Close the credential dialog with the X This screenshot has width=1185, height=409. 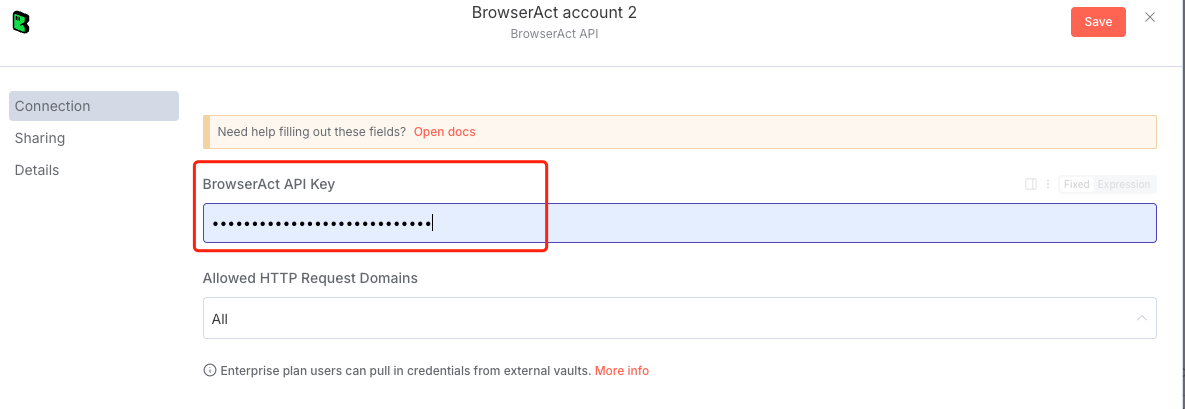point(1150,18)
